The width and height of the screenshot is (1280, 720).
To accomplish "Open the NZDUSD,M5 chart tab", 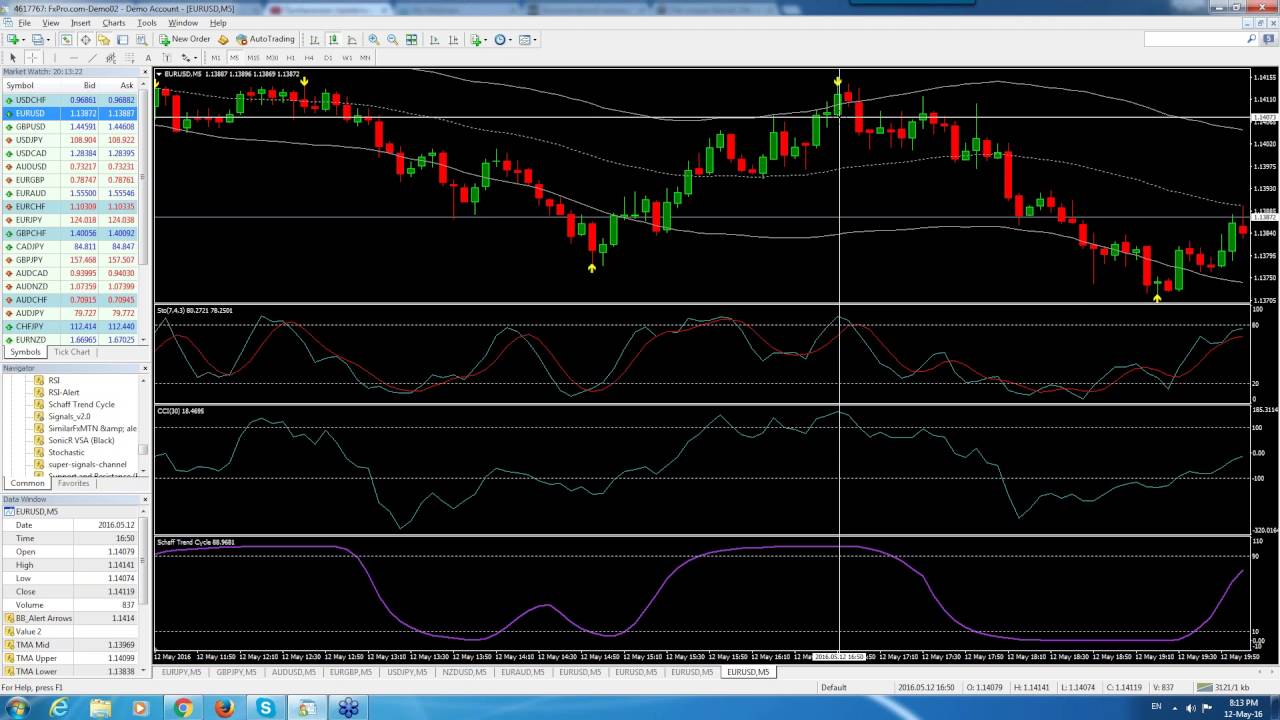I will [464, 672].
